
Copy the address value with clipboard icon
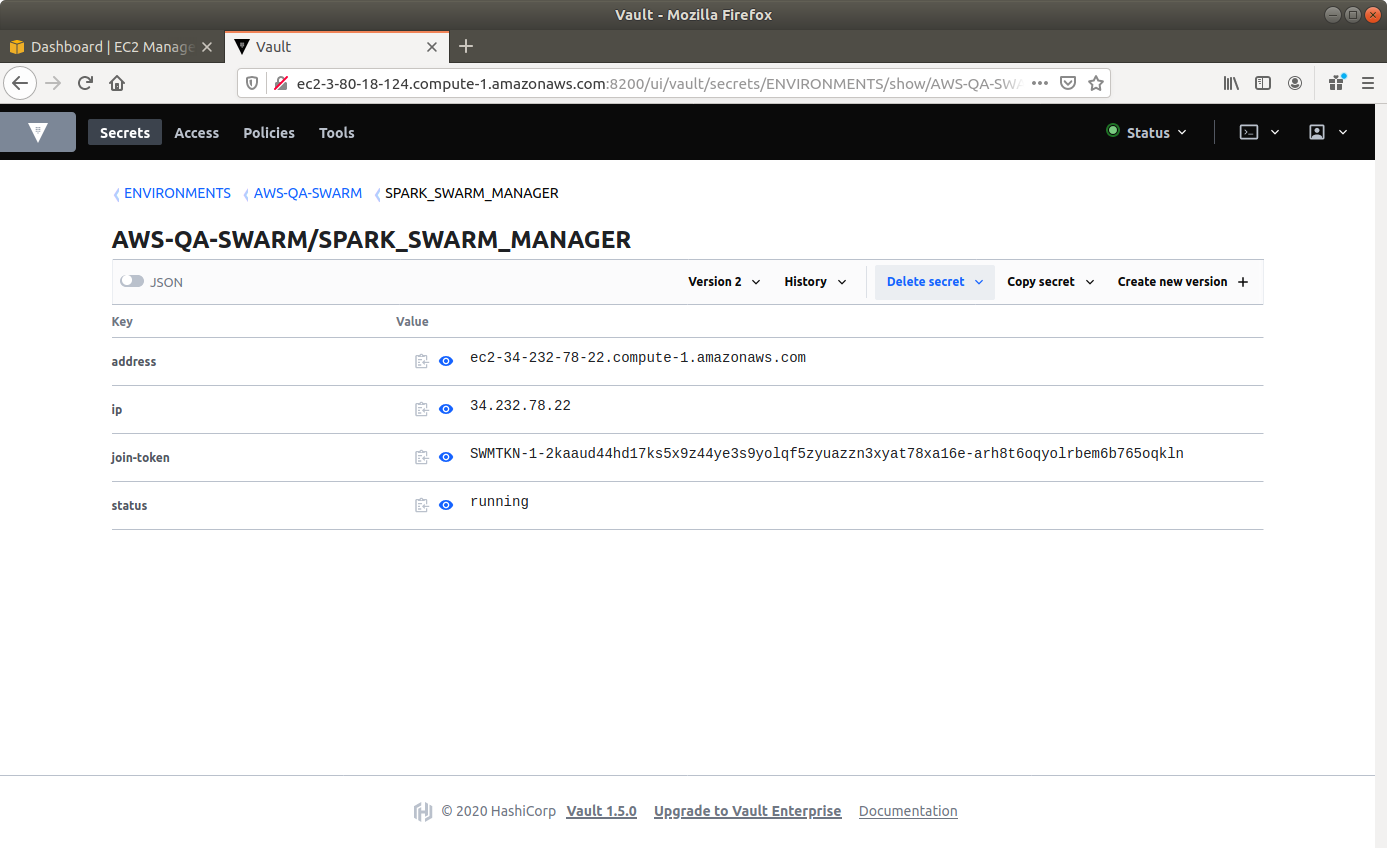point(422,362)
